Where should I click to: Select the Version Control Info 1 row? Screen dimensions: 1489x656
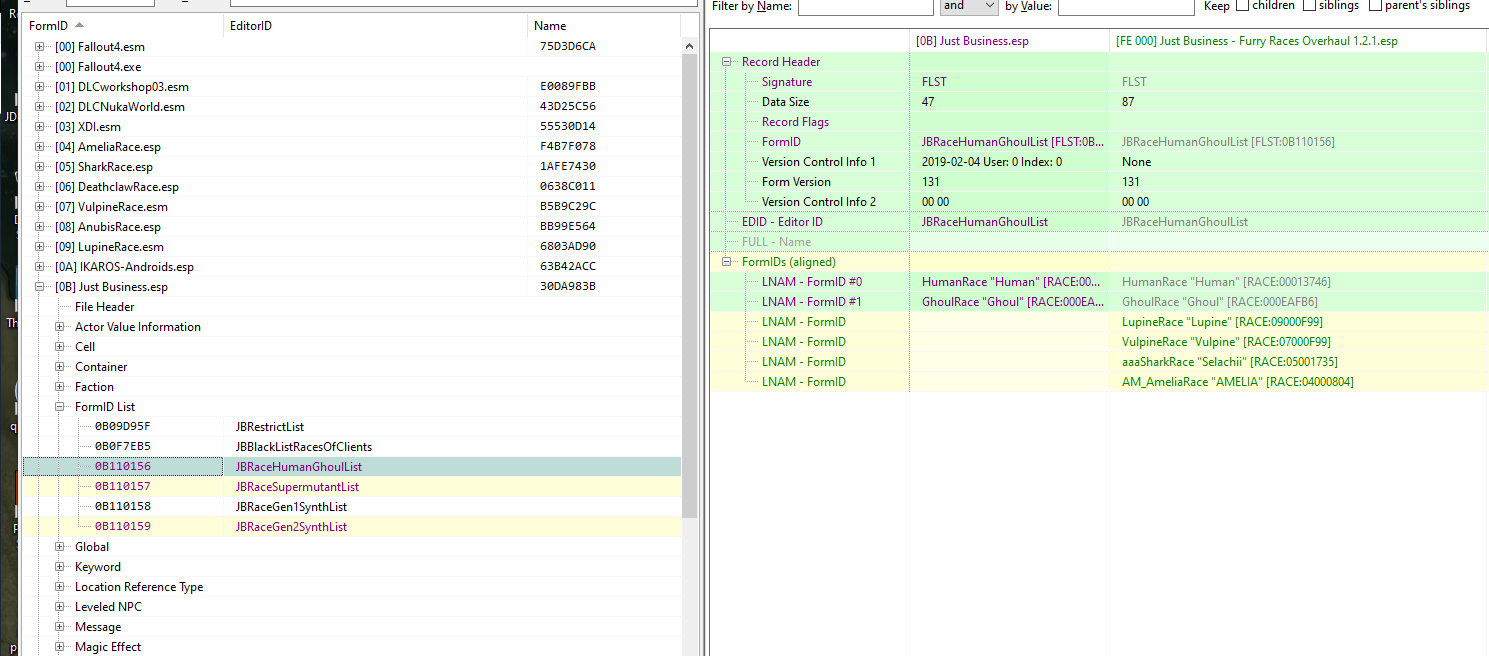818,162
